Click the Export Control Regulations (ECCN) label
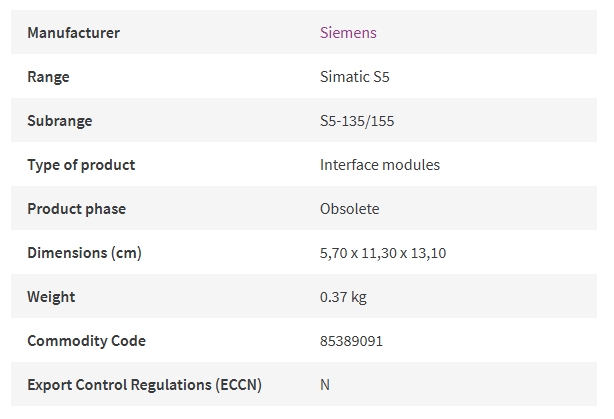Image resolution: width=614 pixels, height=419 pixels. 144,385
